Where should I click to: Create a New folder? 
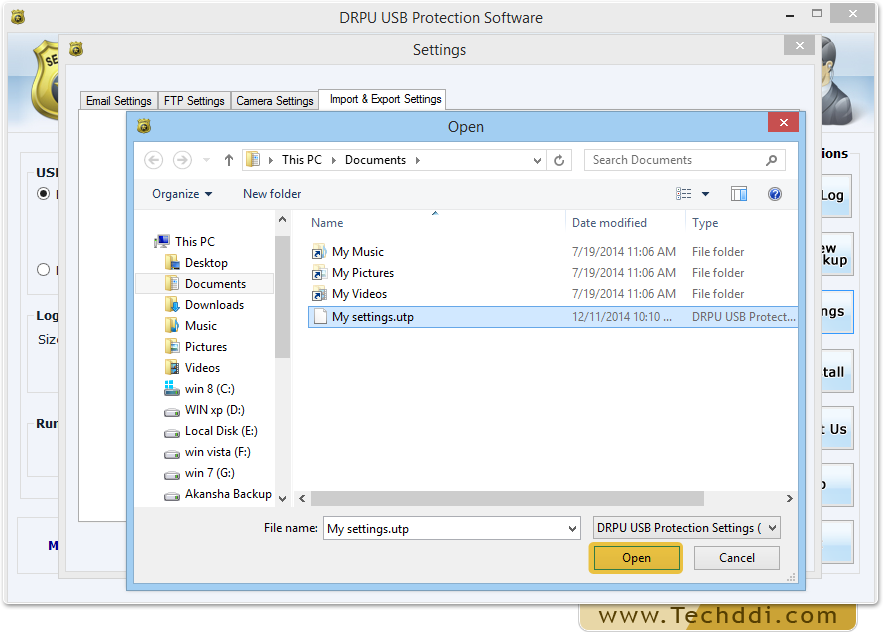(x=272, y=194)
